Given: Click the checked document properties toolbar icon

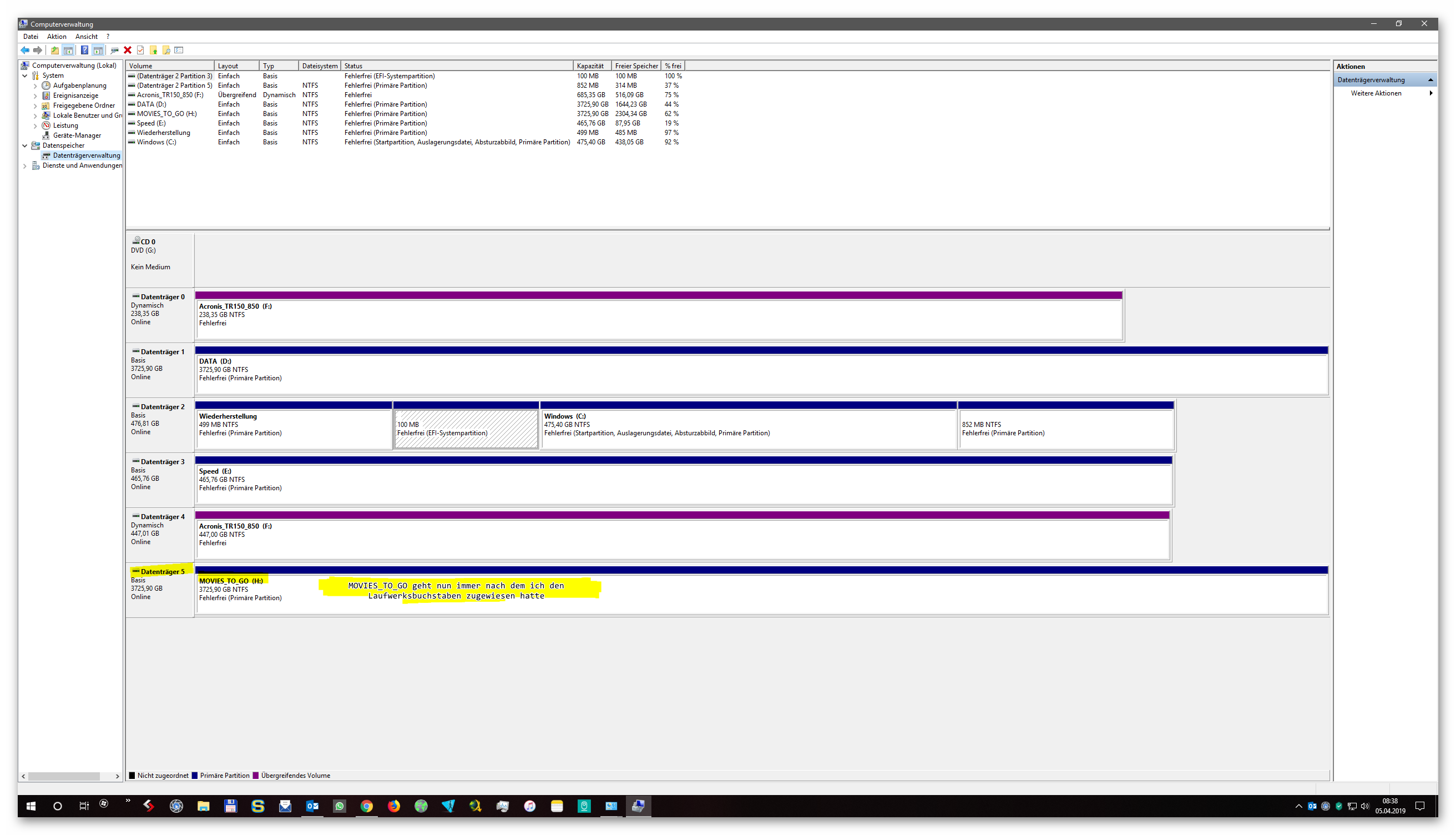Looking at the screenshot, I should click(x=140, y=51).
